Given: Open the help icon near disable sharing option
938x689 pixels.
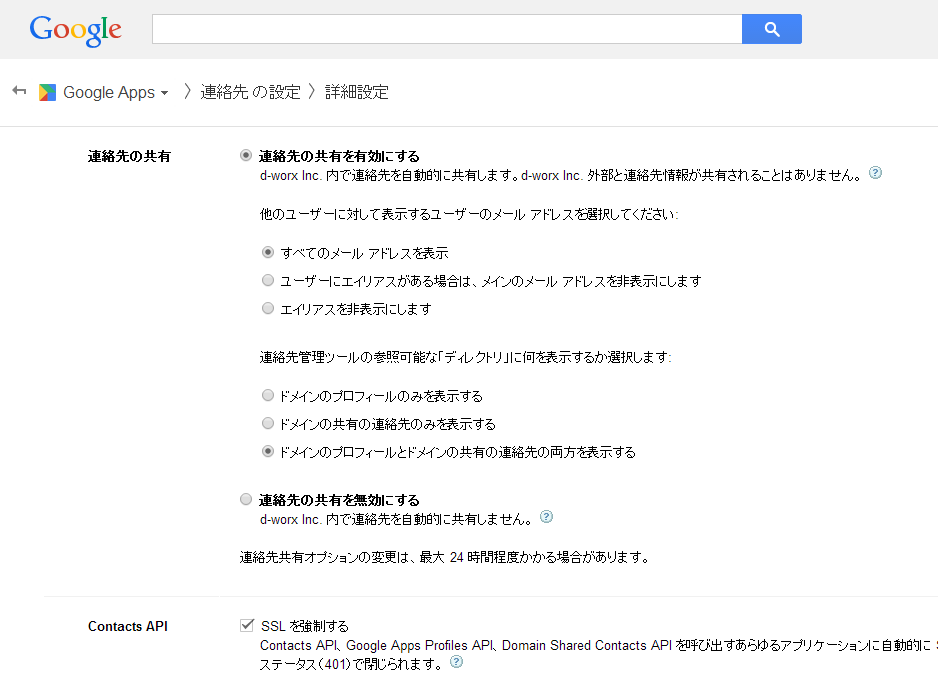Looking at the screenshot, I should coord(546,517).
